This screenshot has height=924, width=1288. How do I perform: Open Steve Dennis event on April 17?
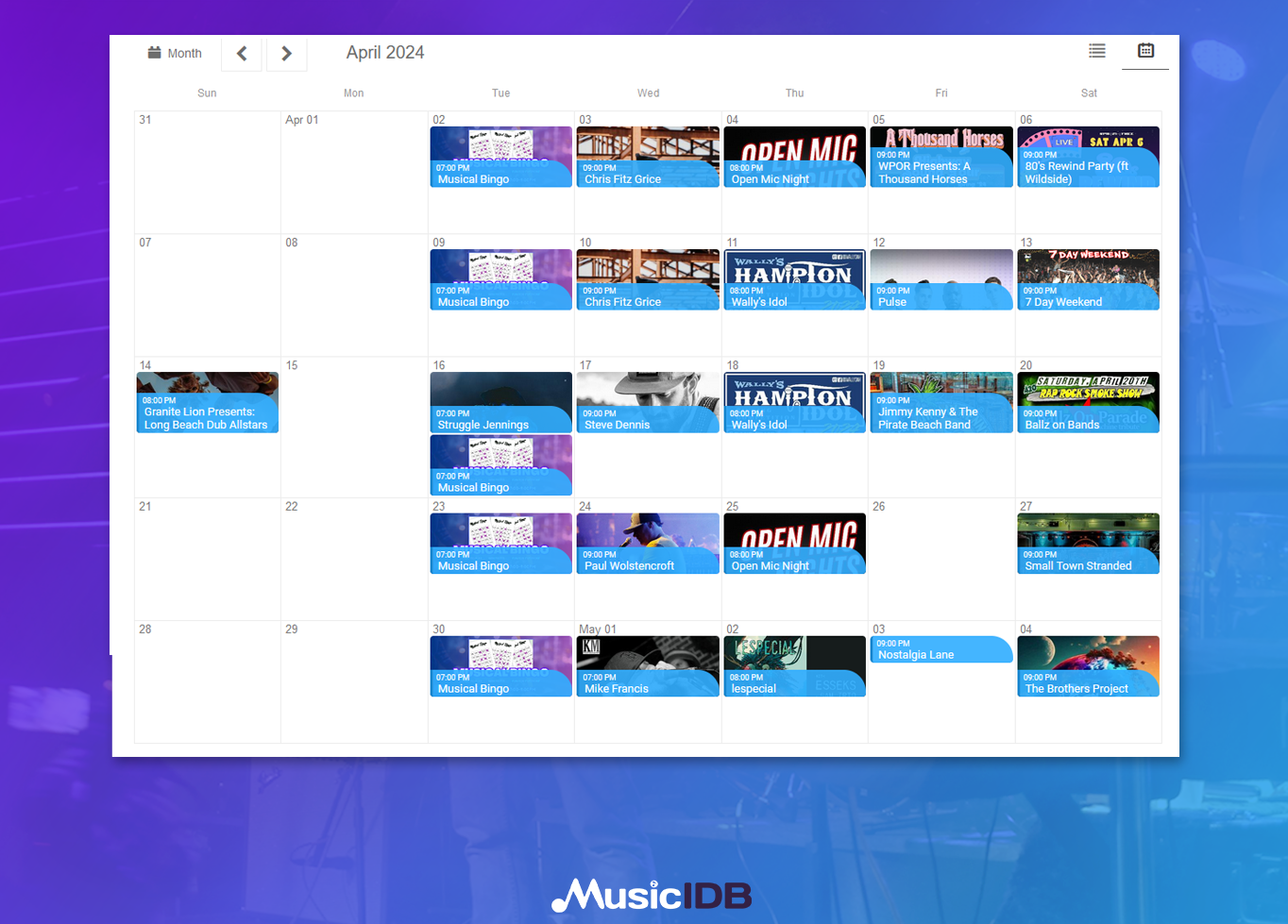(648, 402)
